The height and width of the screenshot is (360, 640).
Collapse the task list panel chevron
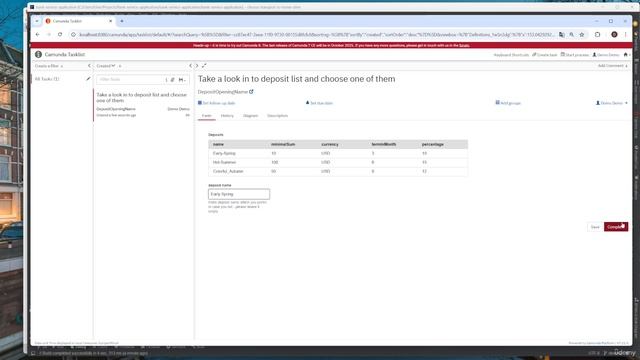(191, 66)
